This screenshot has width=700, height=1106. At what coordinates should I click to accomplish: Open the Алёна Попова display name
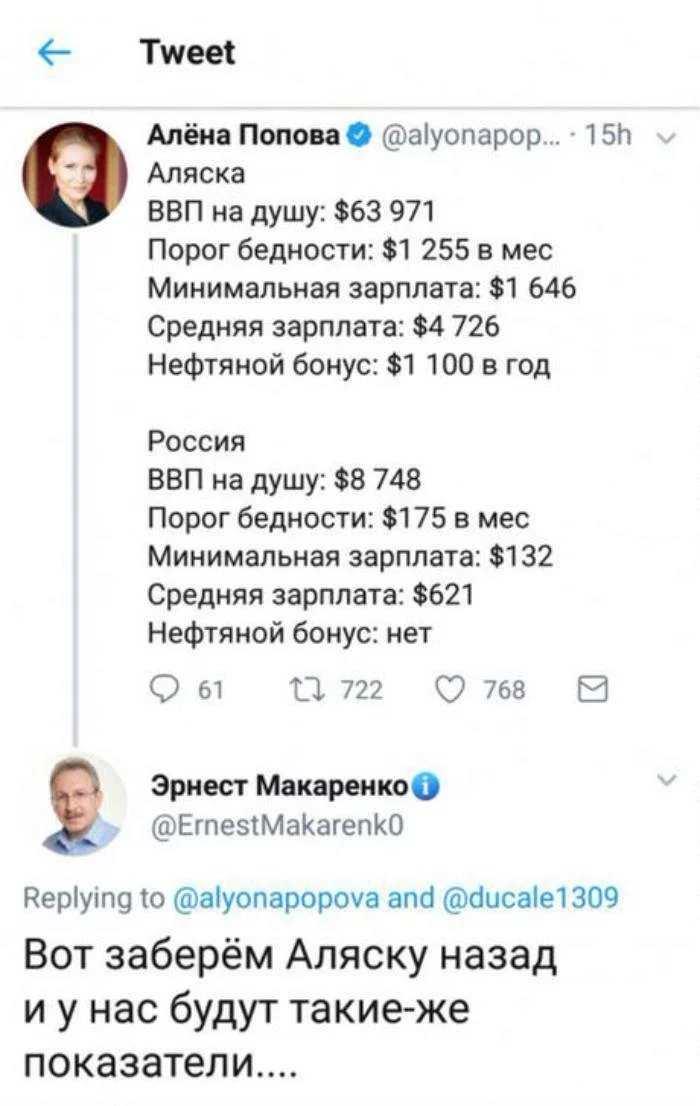pyautogui.click(x=244, y=136)
